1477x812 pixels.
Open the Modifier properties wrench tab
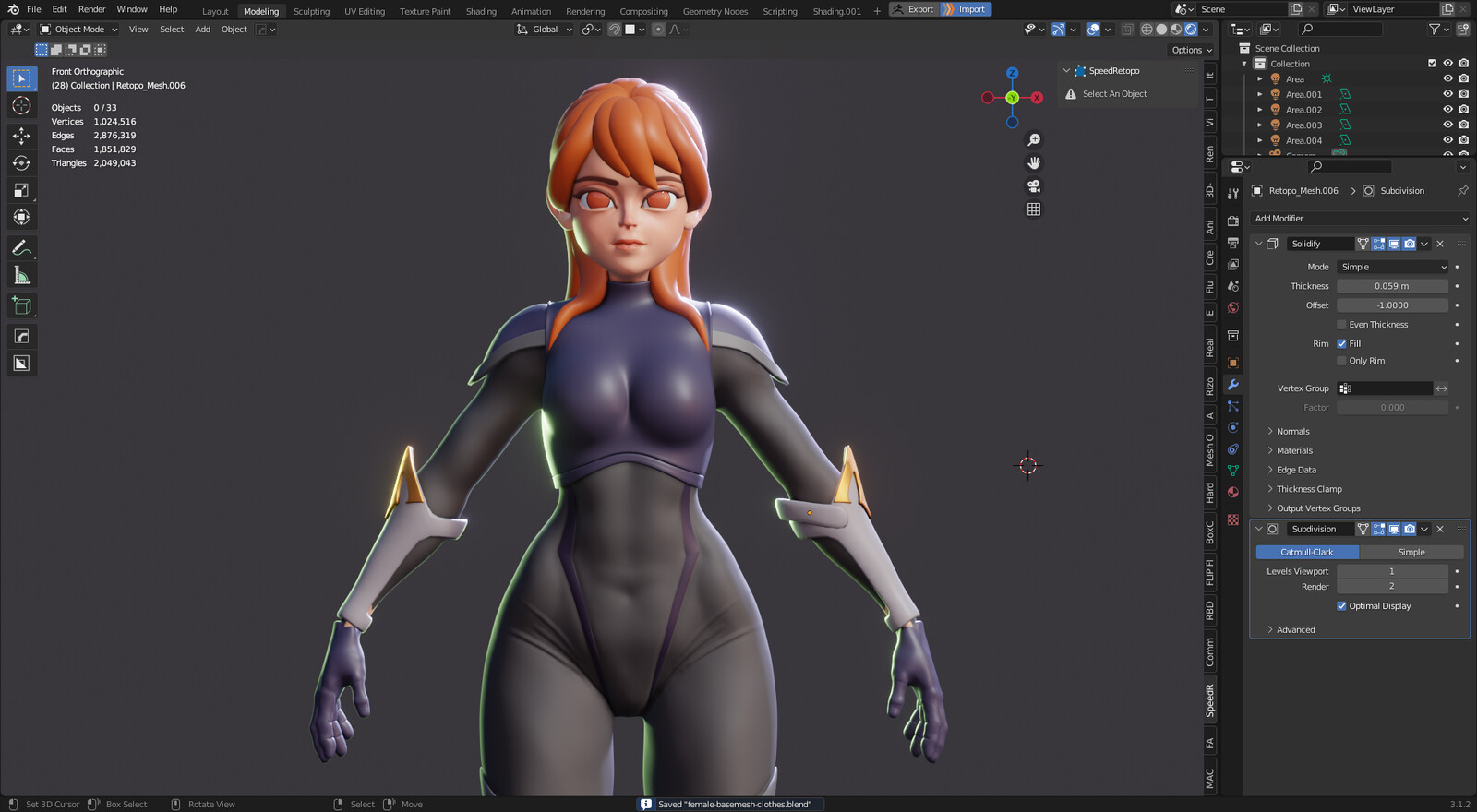click(x=1232, y=385)
